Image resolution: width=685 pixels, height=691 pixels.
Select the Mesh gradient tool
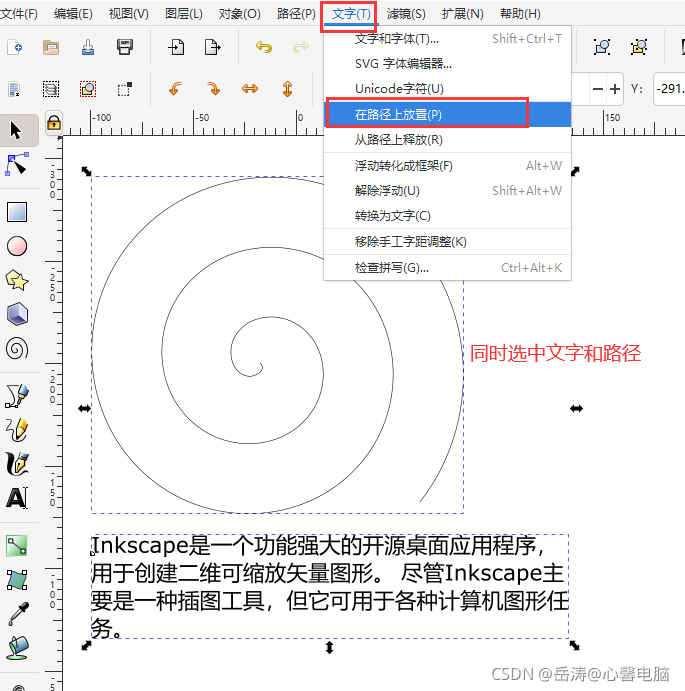17,580
